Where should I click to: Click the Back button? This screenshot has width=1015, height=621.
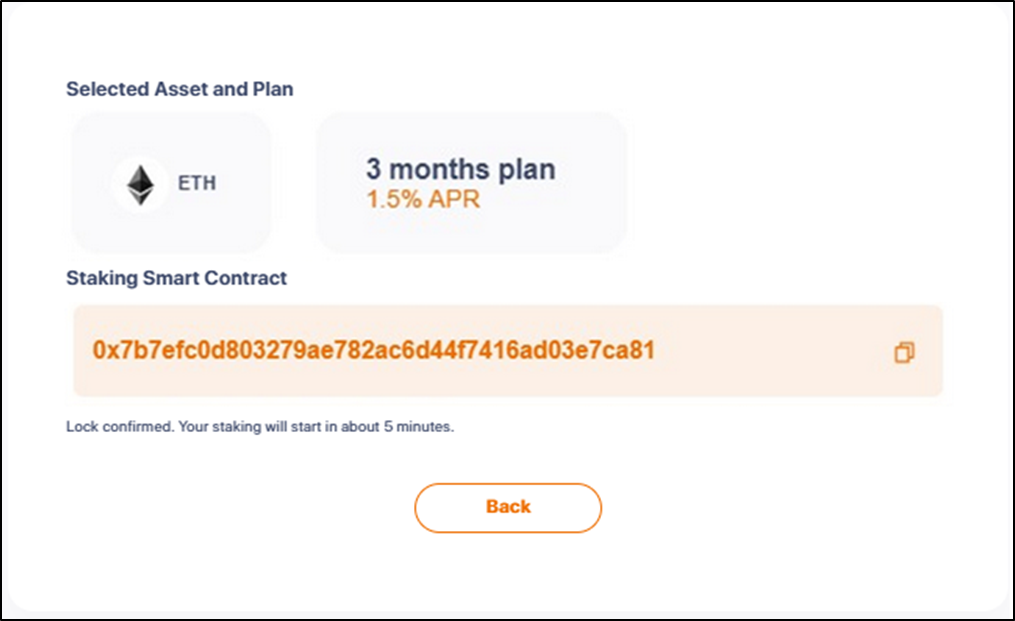click(508, 508)
